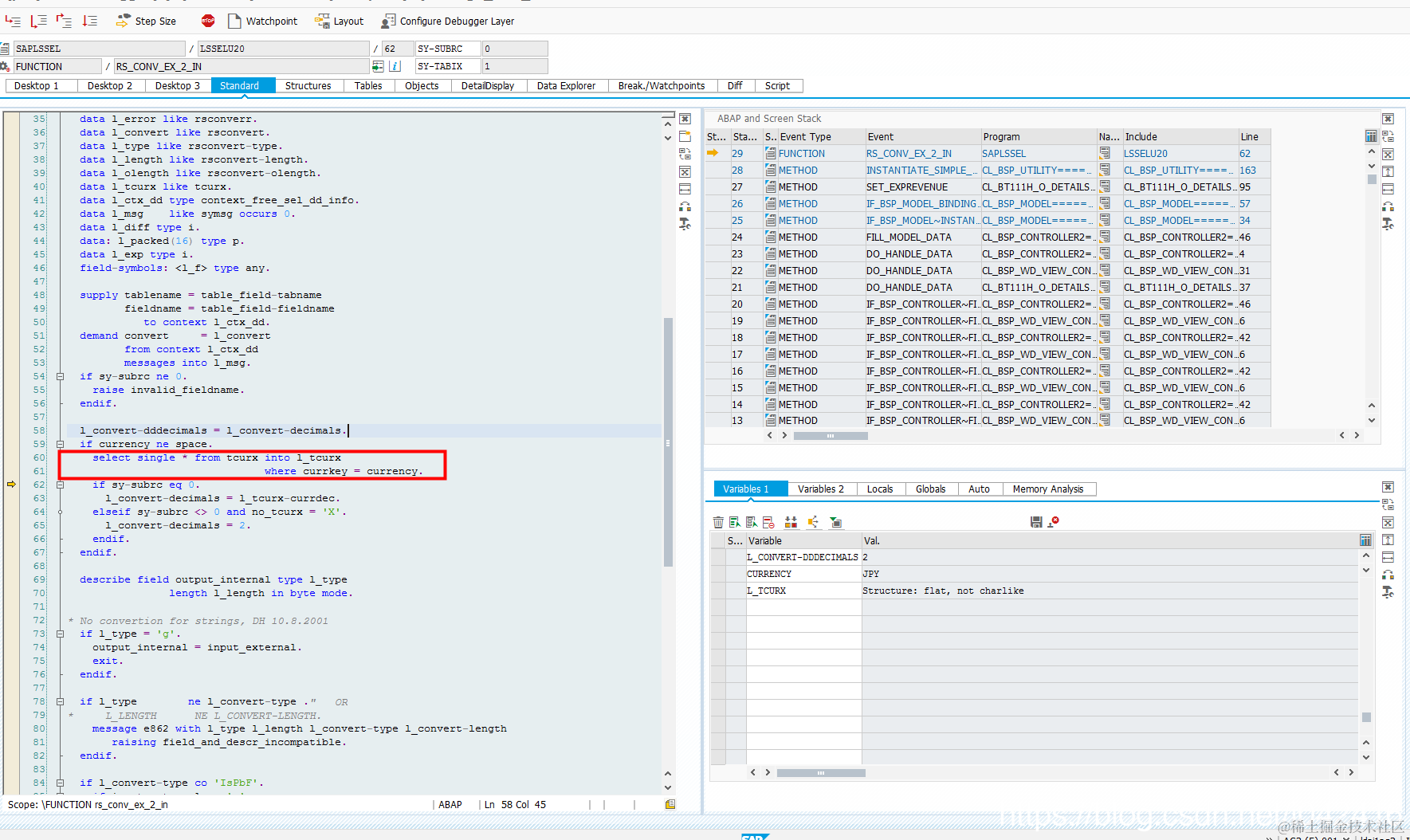Open the Tables tab
Viewport: 1410px width, 840px height.
click(x=368, y=85)
